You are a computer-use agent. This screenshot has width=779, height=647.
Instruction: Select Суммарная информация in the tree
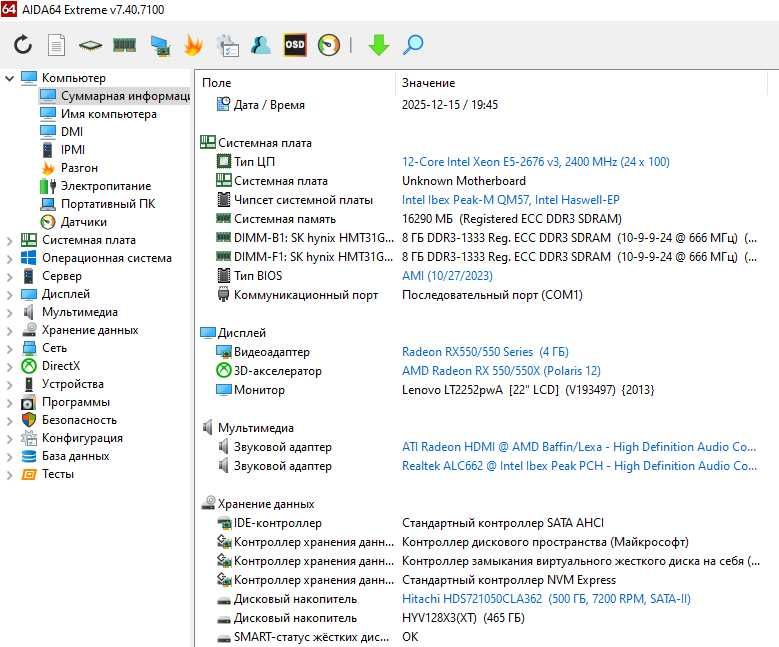pyautogui.click(x=115, y=95)
